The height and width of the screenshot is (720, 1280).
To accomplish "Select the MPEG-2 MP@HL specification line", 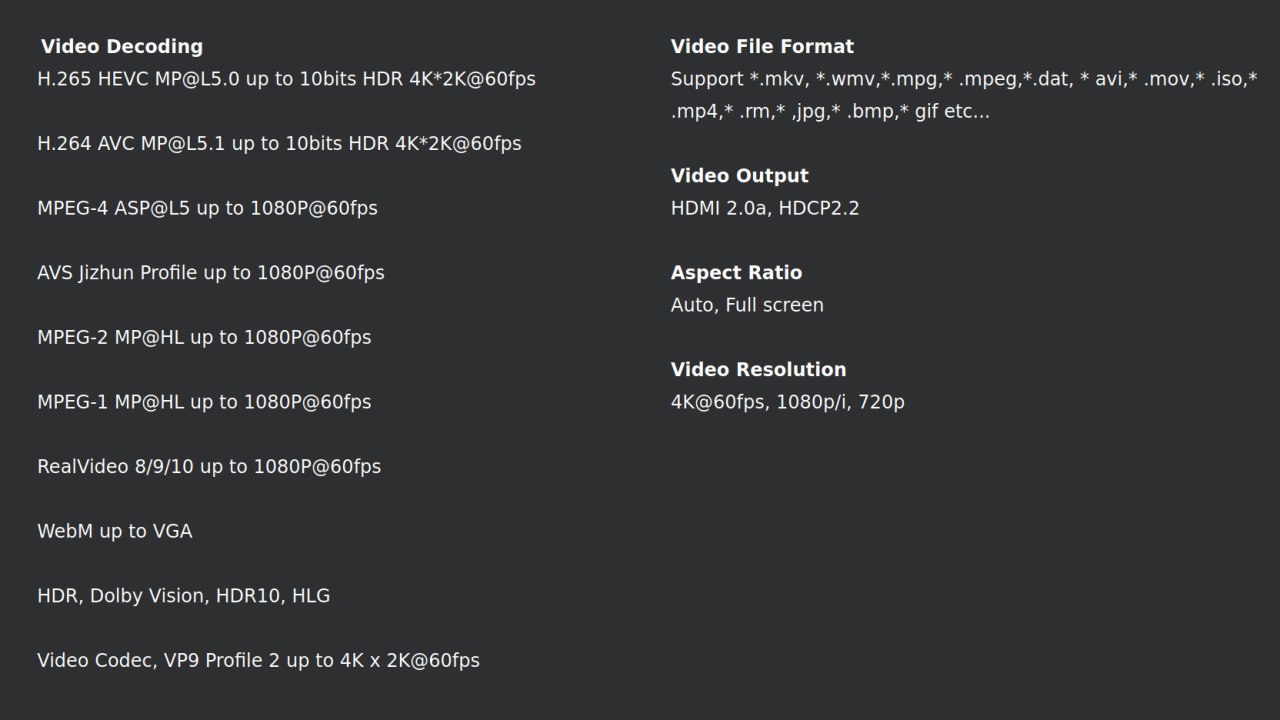I will 204,338.
